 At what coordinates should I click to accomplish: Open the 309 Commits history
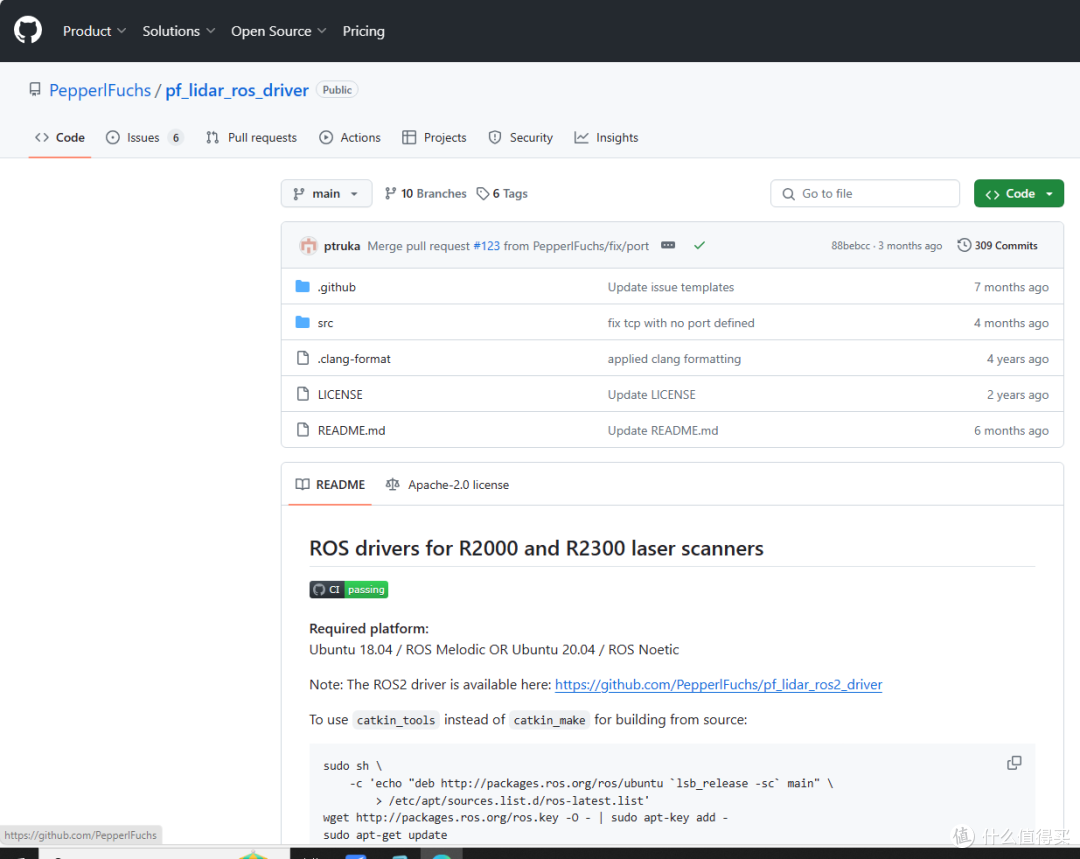click(x=997, y=245)
